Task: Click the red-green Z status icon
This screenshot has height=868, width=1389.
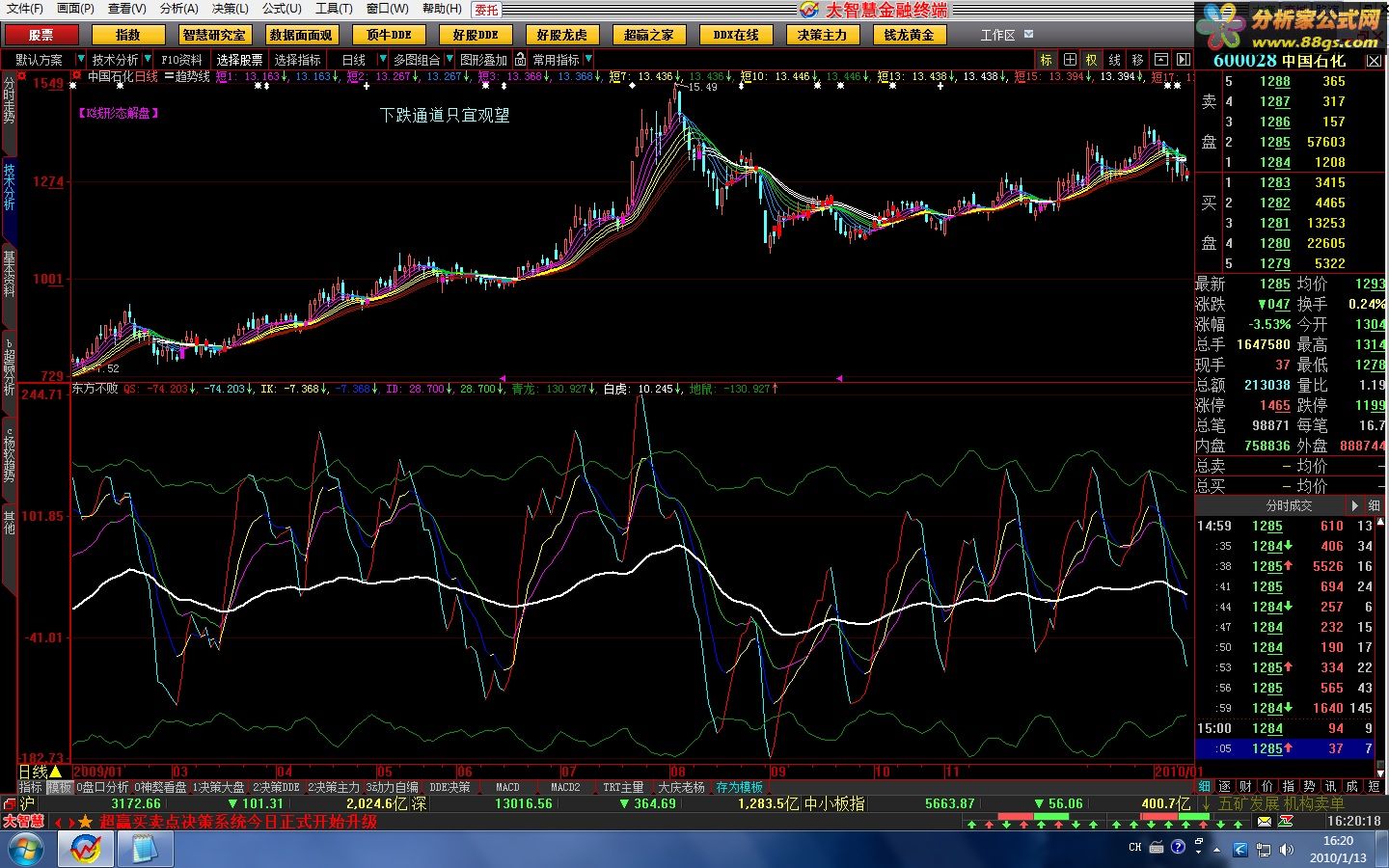Action: pyautogui.click(x=1286, y=821)
